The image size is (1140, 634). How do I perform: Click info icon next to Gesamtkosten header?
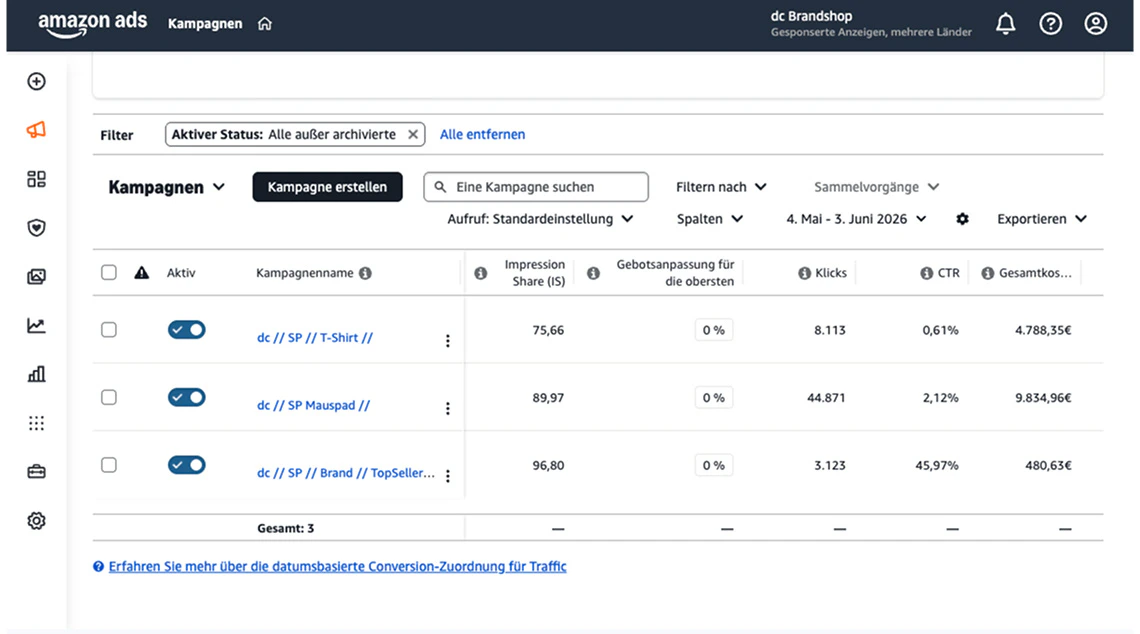(x=987, y=273)
